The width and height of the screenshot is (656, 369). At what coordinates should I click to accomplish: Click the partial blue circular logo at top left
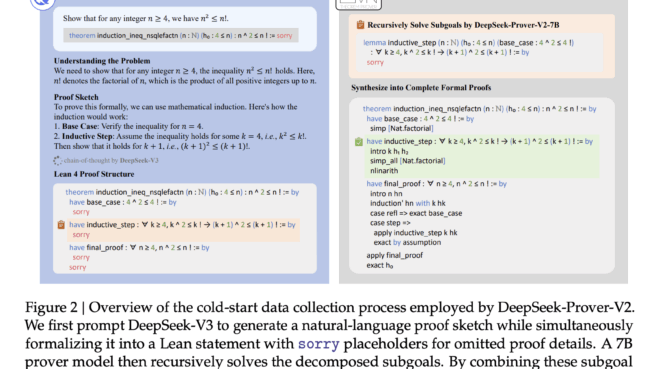pyautogui.click(x=43, y=4)
